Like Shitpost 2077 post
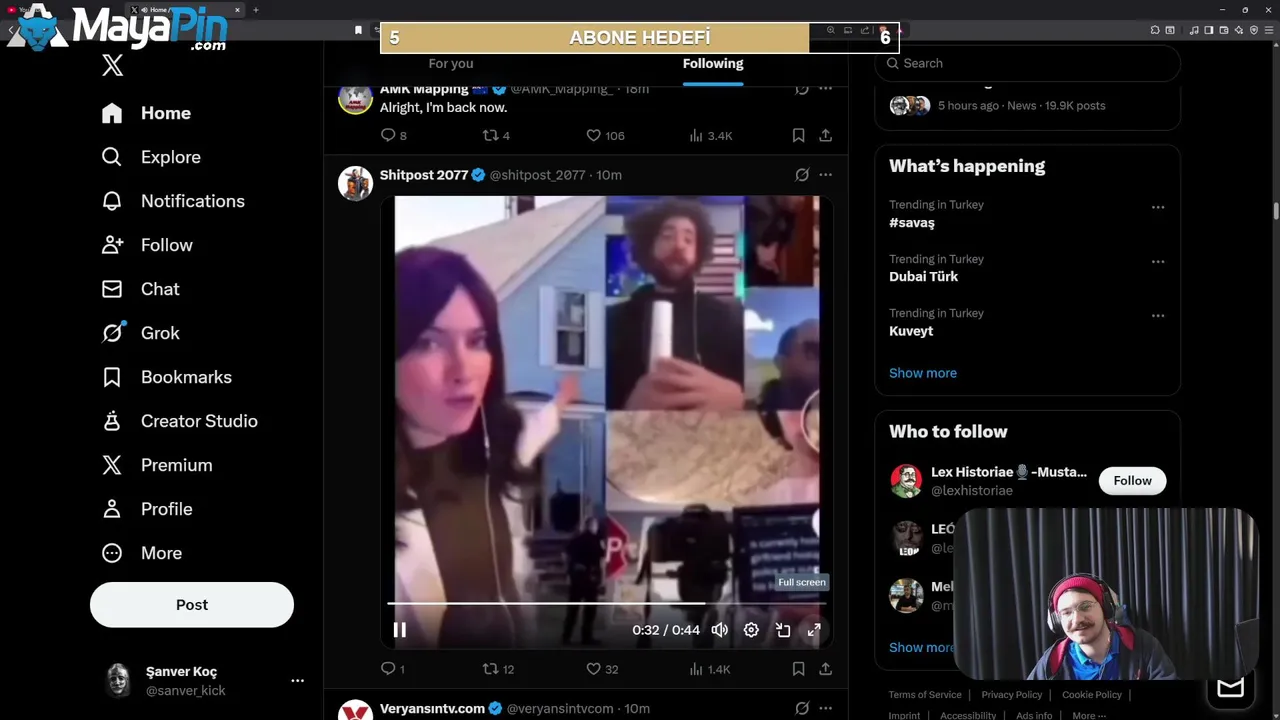The image size is (1280, 720). pyautogui.click(x=602, y=669)
